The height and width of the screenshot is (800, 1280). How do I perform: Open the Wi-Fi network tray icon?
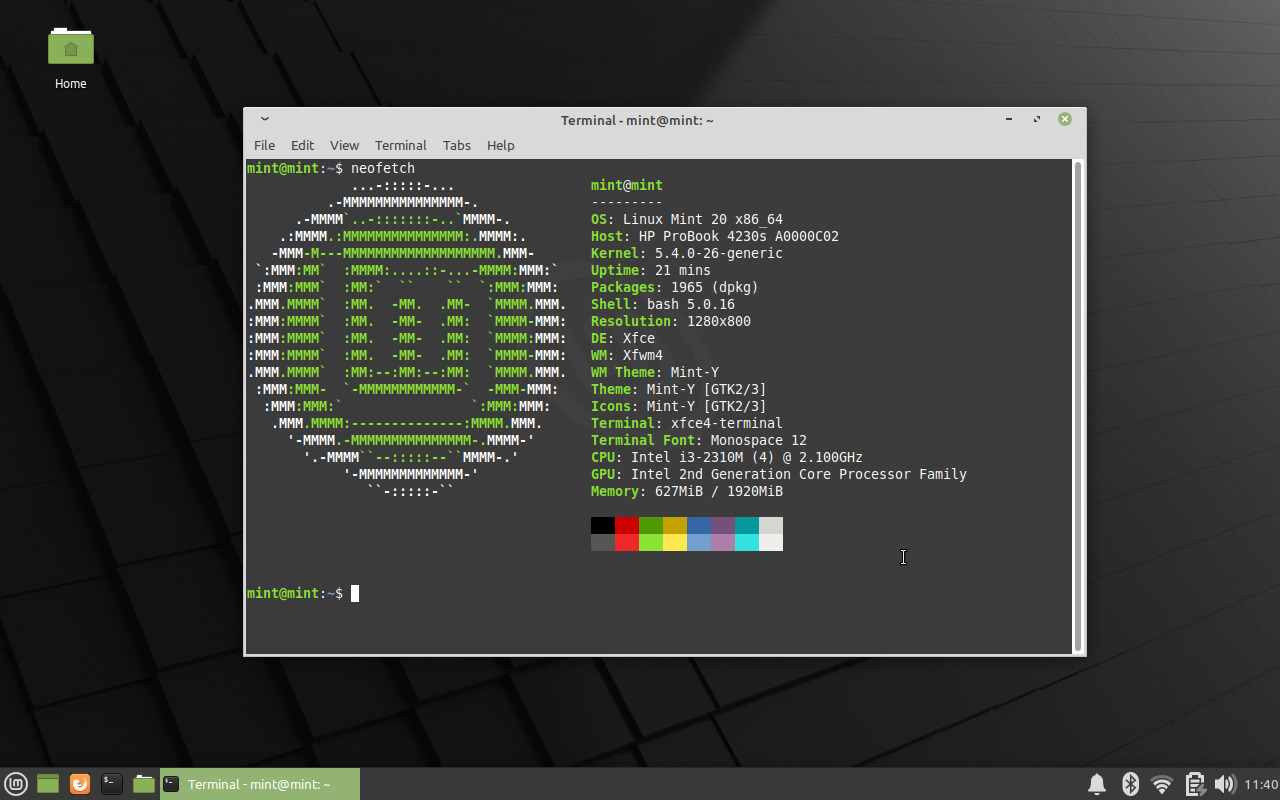tap(1161, 784)
